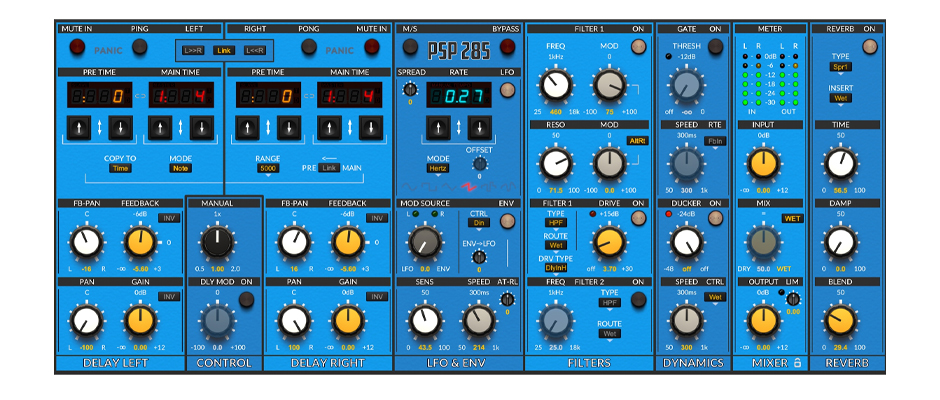The height and width of the screenshot is (400, 940).
Task: Click the mixer lock icon
Action: tap(797, 362)
